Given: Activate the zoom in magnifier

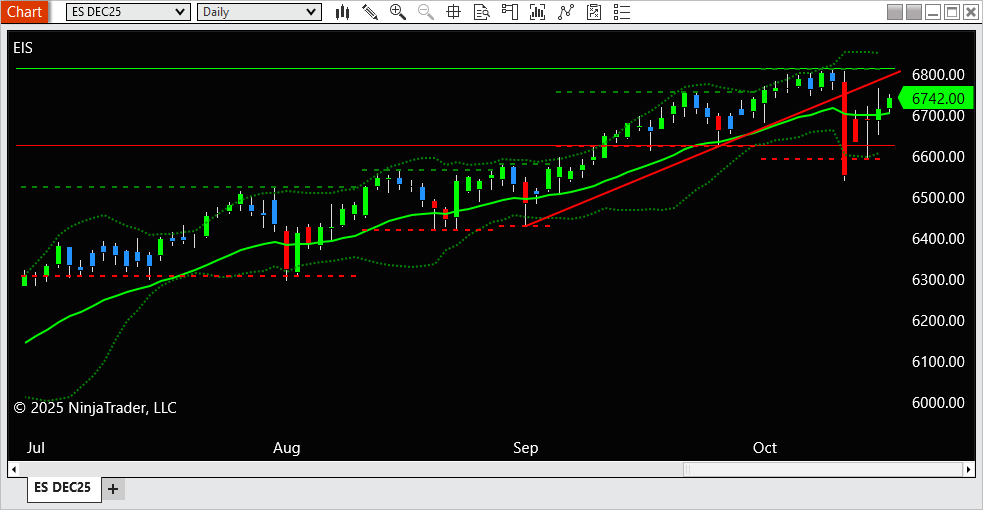Looking at the screenshot, I should click(x=397, y=12).
